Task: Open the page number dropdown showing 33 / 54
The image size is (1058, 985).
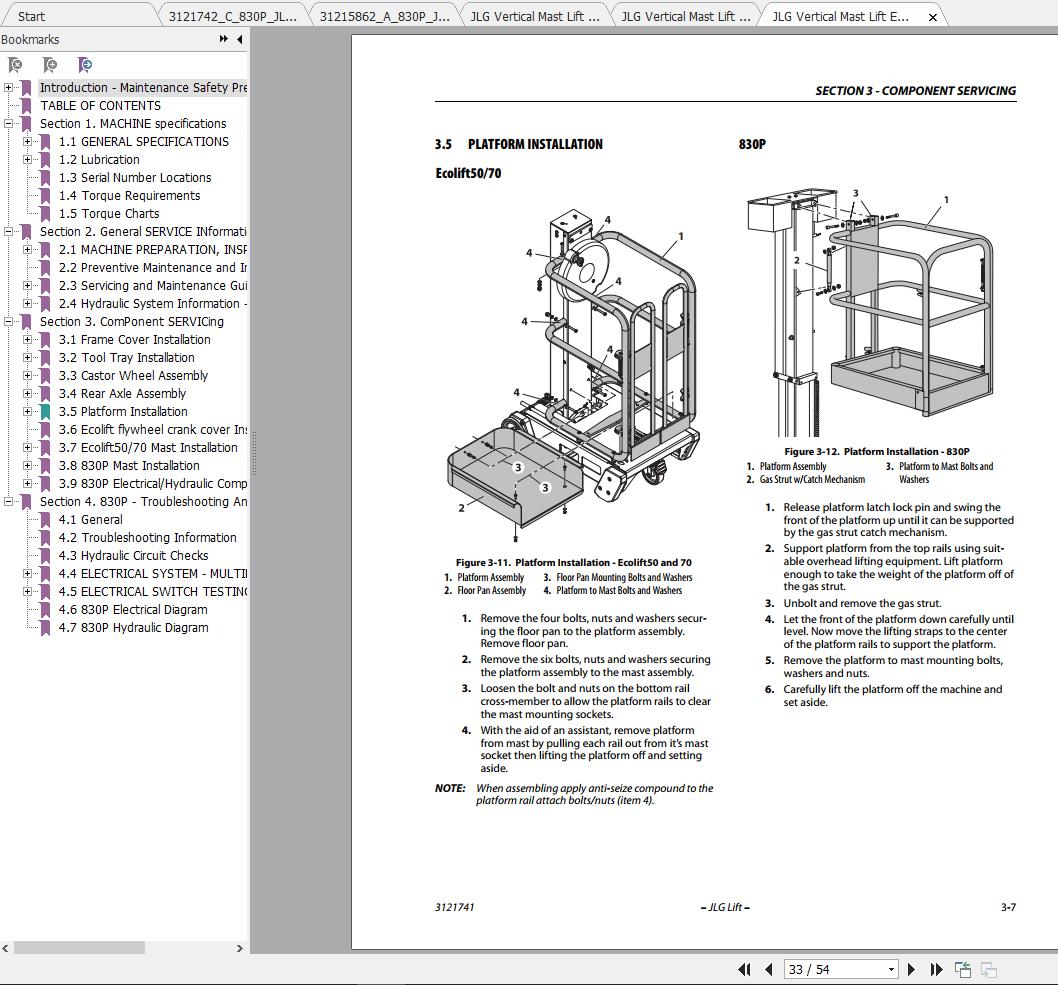Action: pos(891,969)
